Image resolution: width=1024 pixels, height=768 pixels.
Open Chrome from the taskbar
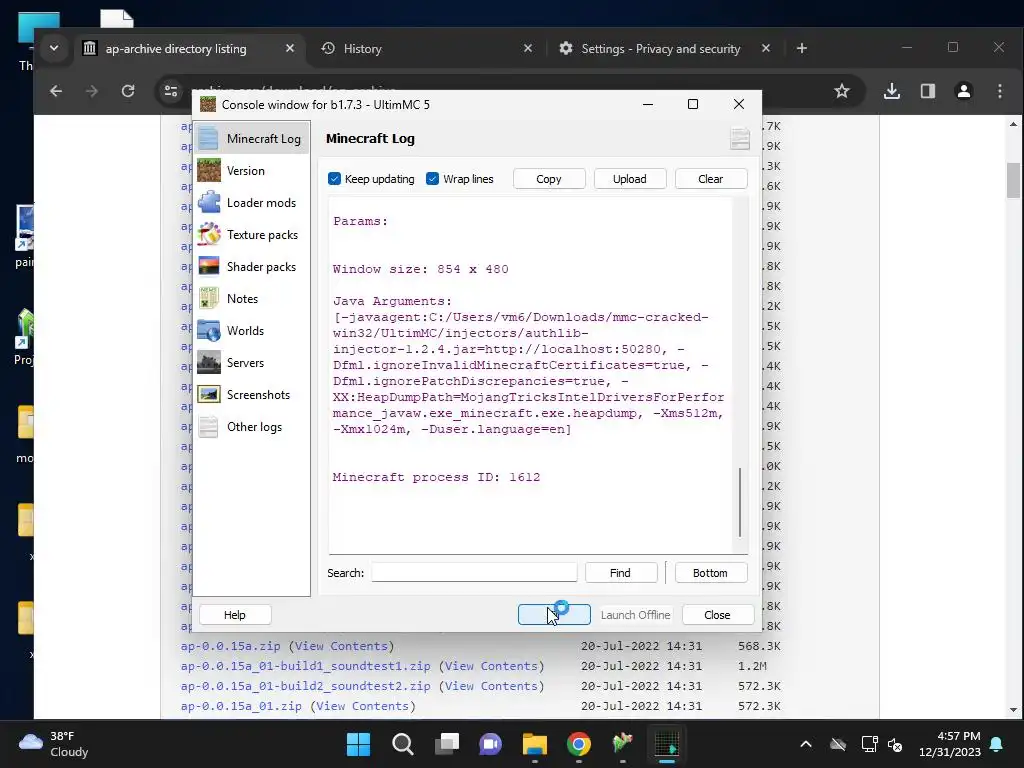pos(579,744)
